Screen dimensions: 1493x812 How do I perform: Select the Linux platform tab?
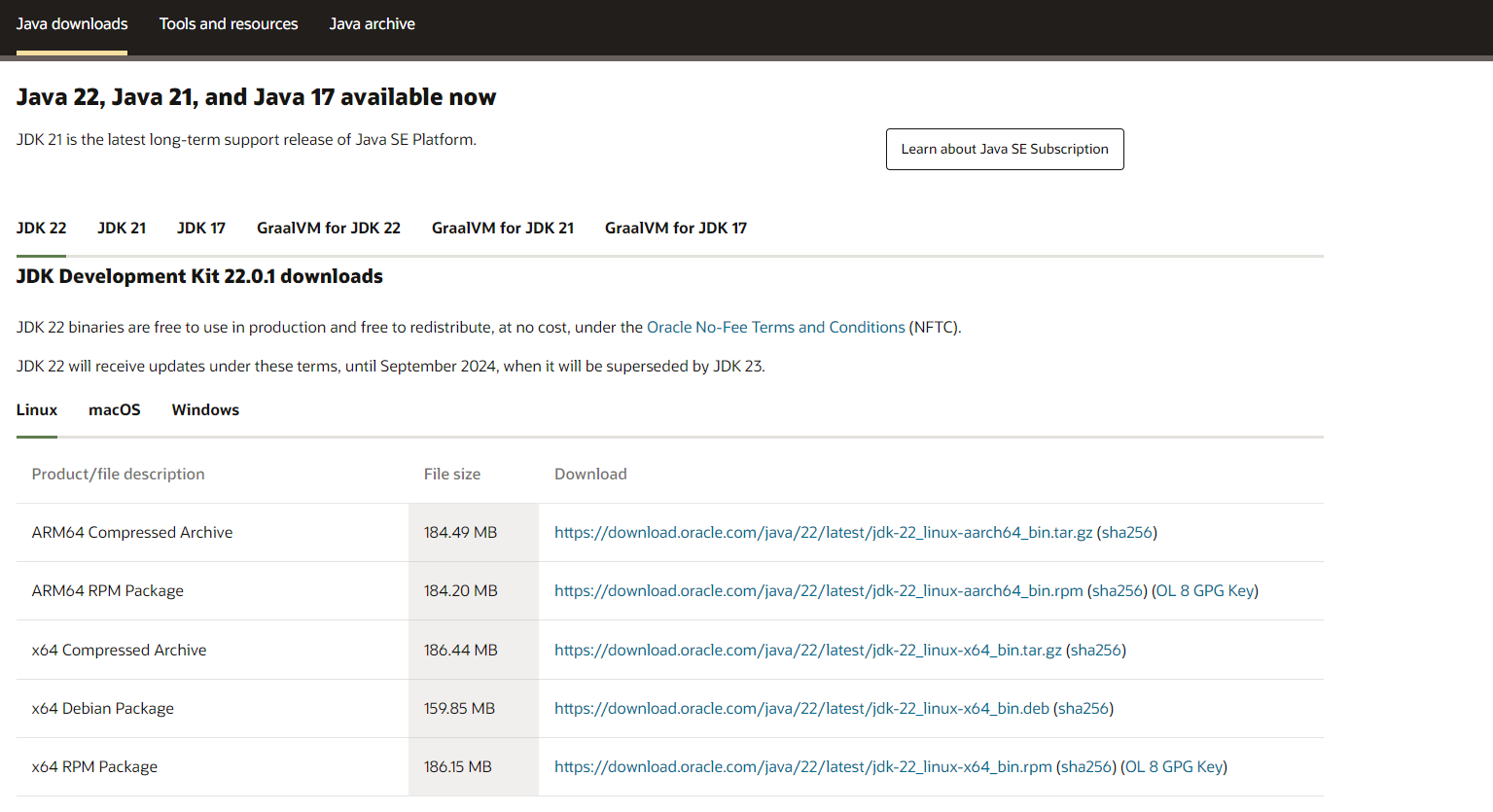pyautogui.click(x=37, y=410)
